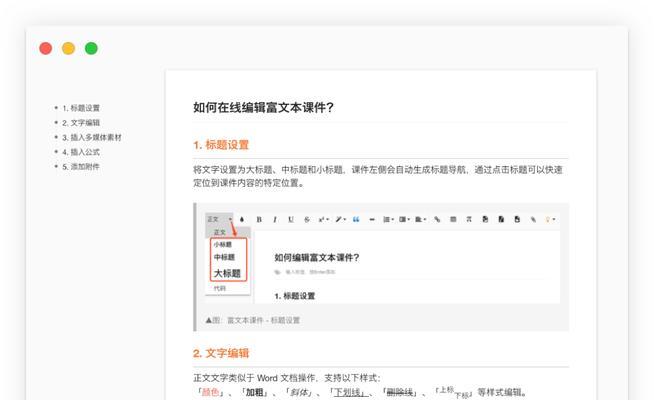Insert a table with grid icon
This screenshot has height=400, width=654.
453,219
